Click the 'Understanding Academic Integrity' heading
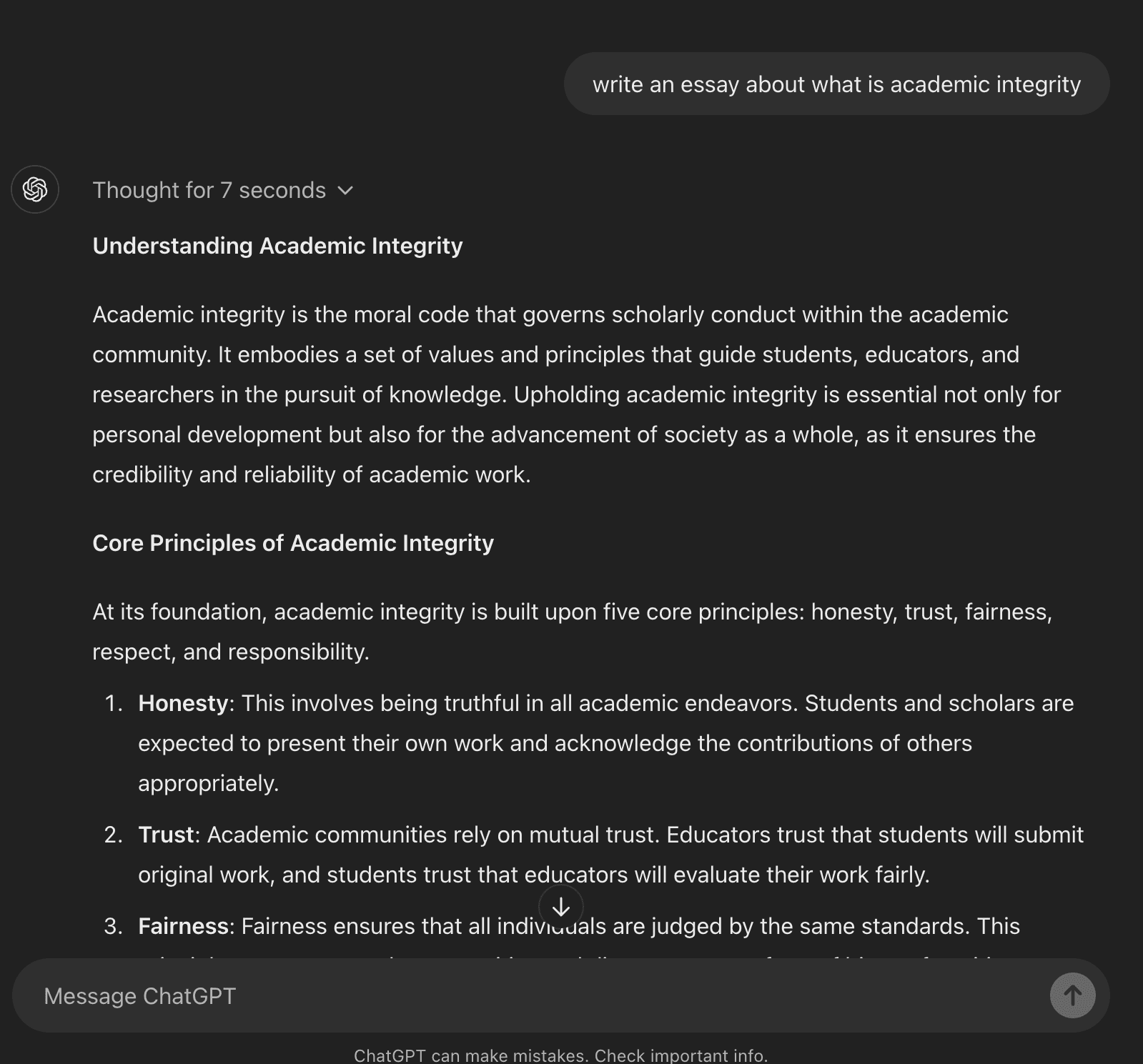This screenshot has width=1143, height=1064. click(x=277, y=246)
